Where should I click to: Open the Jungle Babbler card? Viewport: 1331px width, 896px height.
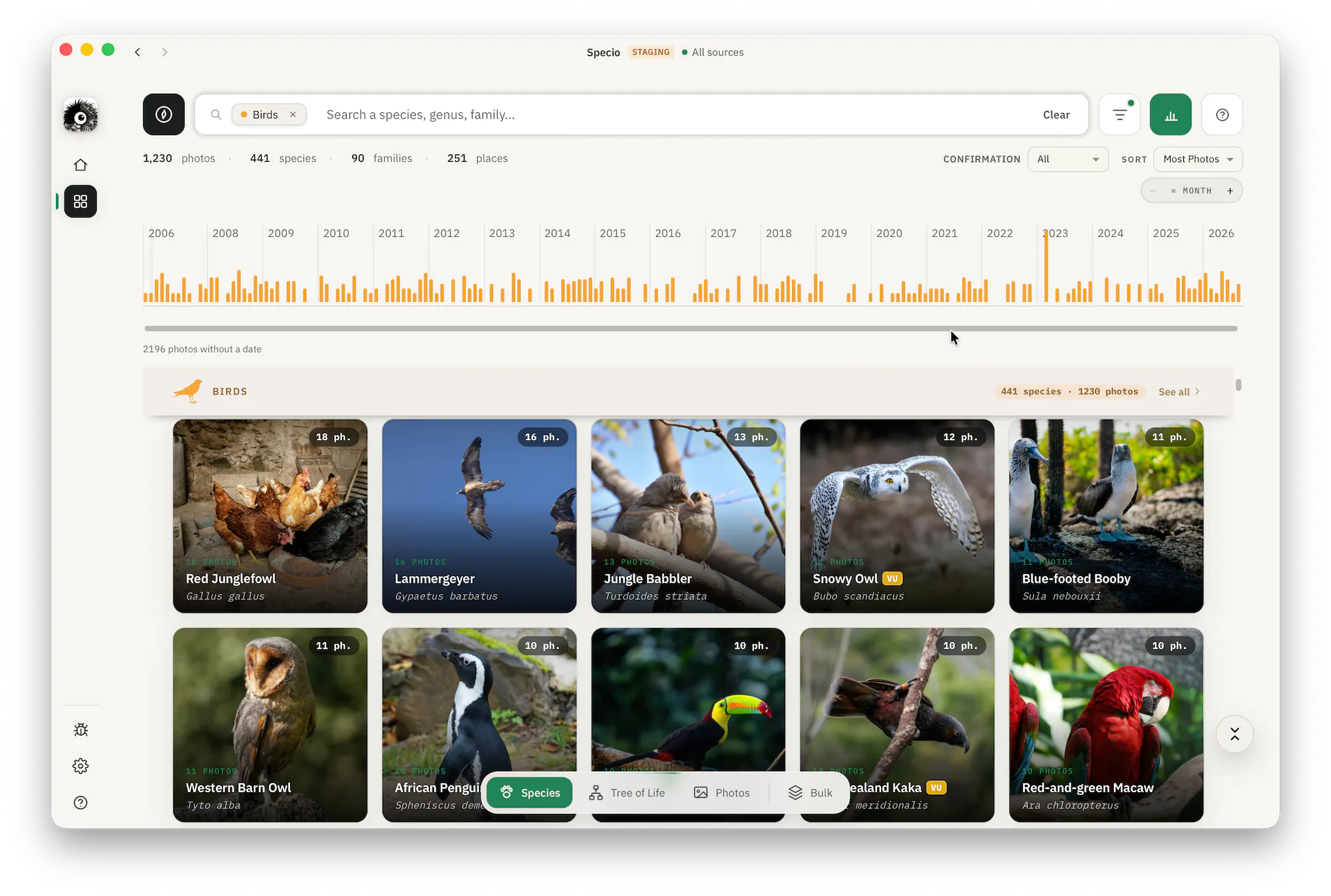688,516
